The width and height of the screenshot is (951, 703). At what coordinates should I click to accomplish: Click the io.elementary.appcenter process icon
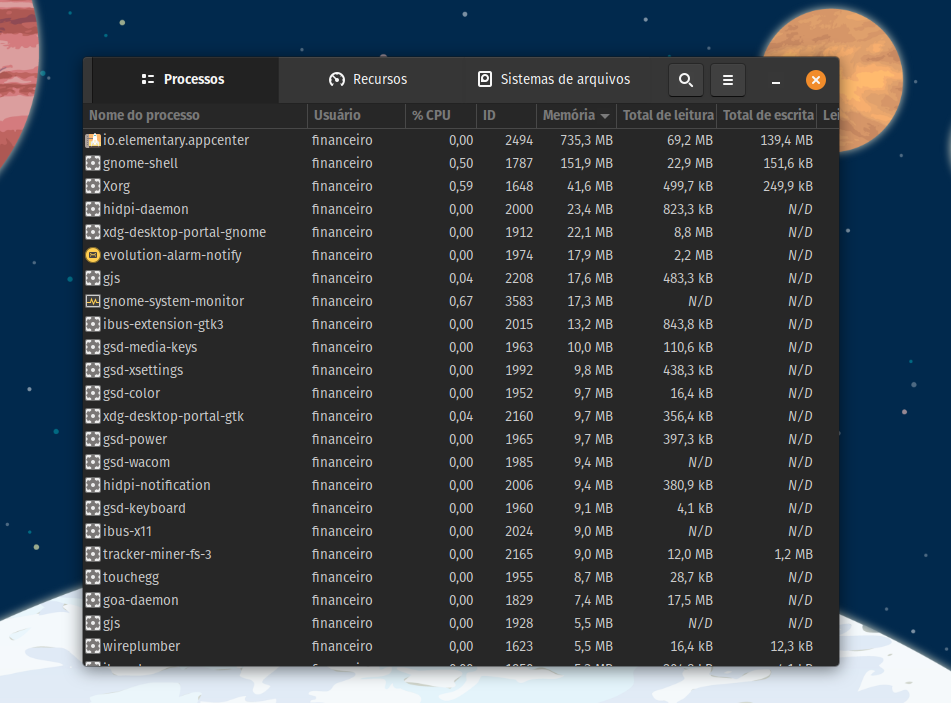(x=93, y=140)
